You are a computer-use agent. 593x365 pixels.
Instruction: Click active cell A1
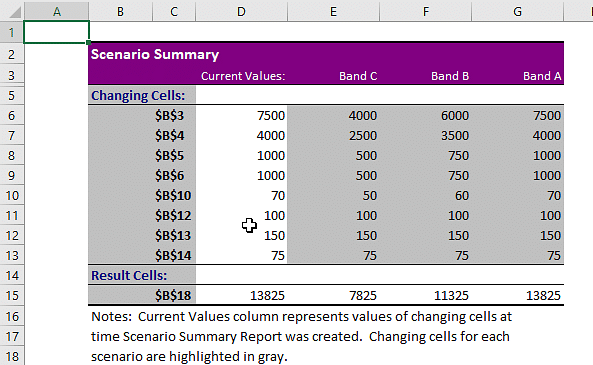[56, 32]
